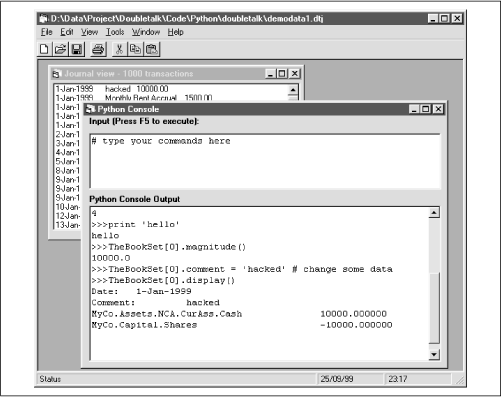
Task: Open the Tools menu
Action: (x=115, y=32)
